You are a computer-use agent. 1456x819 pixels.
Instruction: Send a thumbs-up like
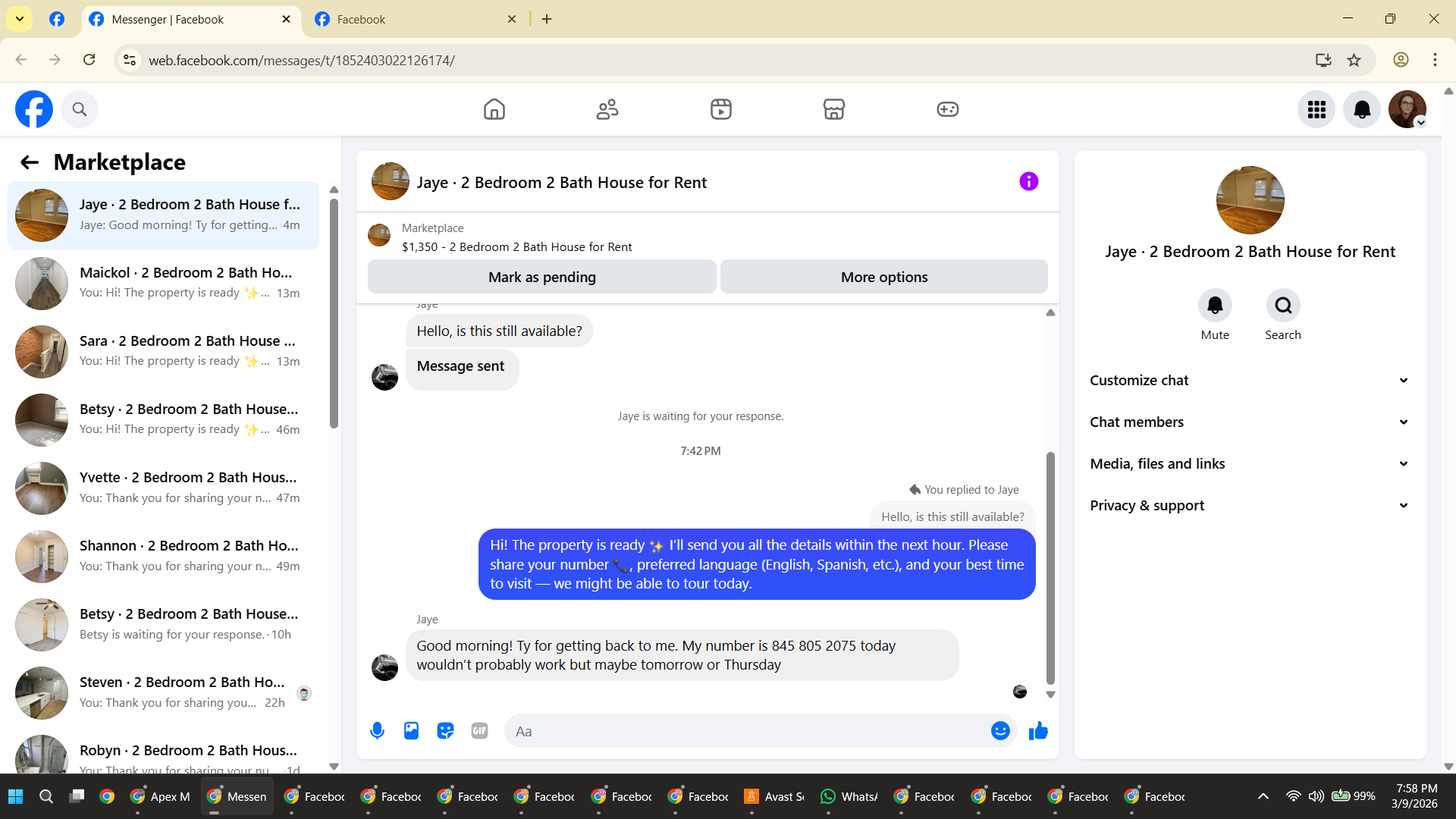click(1038, 731)
